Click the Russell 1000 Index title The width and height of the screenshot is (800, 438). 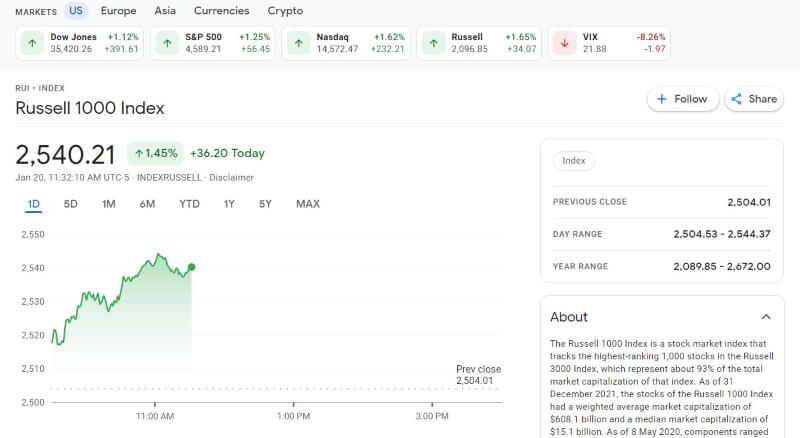[x=90, y=108]
